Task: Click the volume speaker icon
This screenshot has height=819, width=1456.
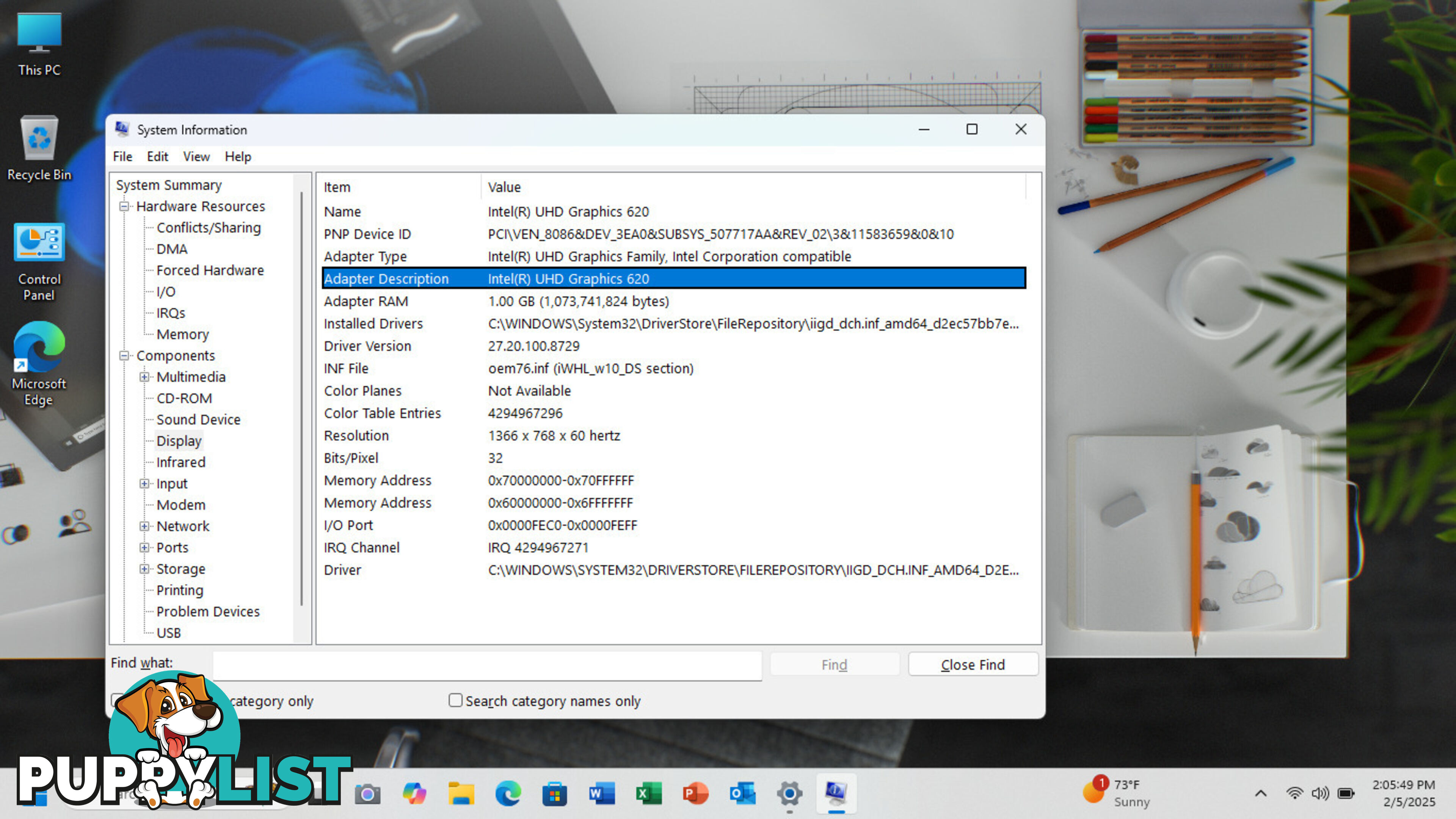Action: [1320, 794]
